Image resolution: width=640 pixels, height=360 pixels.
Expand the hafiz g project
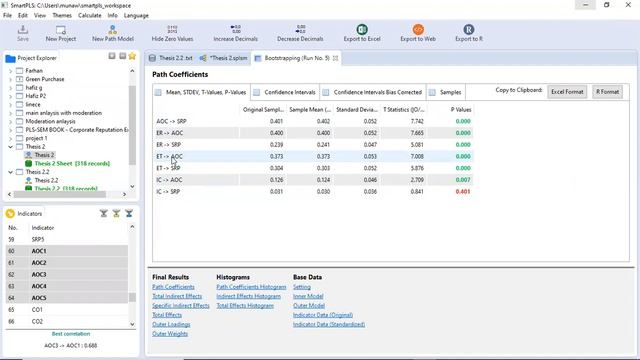(x=10, y=88)
